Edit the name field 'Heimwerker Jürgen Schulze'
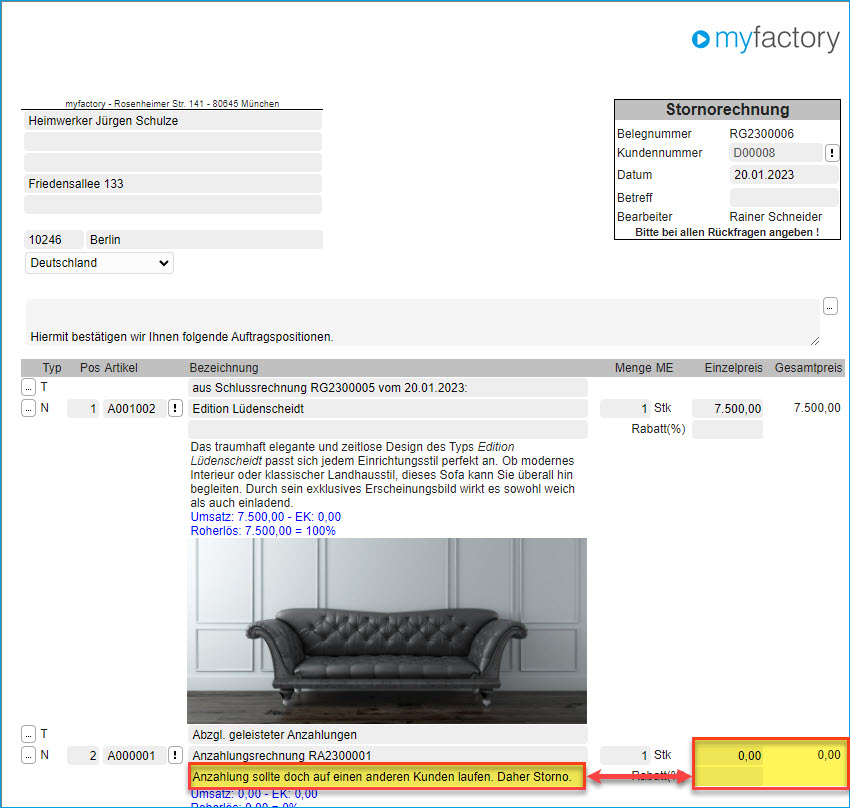Image resolution: width=850 pixels, height=808 pixels. [x=173, y=121]
